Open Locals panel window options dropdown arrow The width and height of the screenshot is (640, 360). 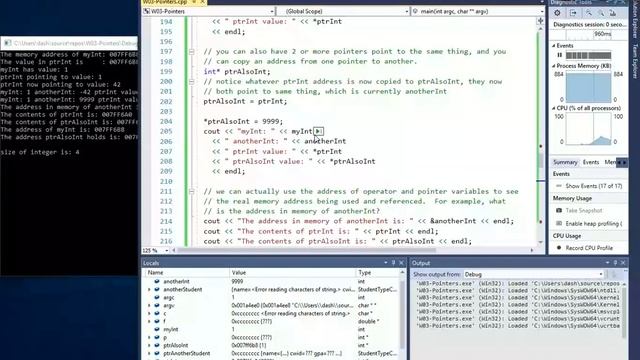pyautogui.click(x=386, y=262)
